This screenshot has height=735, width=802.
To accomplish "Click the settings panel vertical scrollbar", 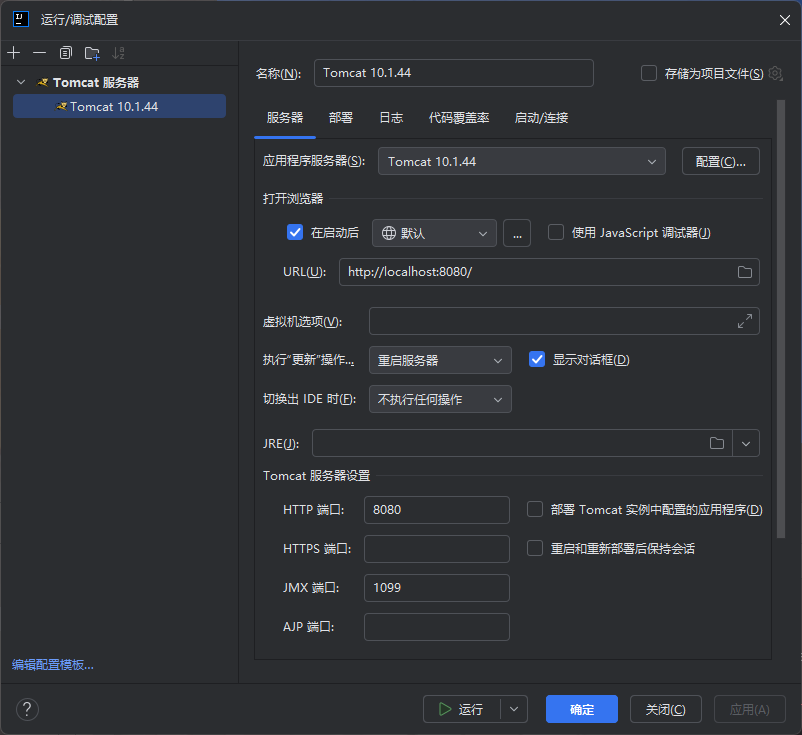I will click(781, 319).
